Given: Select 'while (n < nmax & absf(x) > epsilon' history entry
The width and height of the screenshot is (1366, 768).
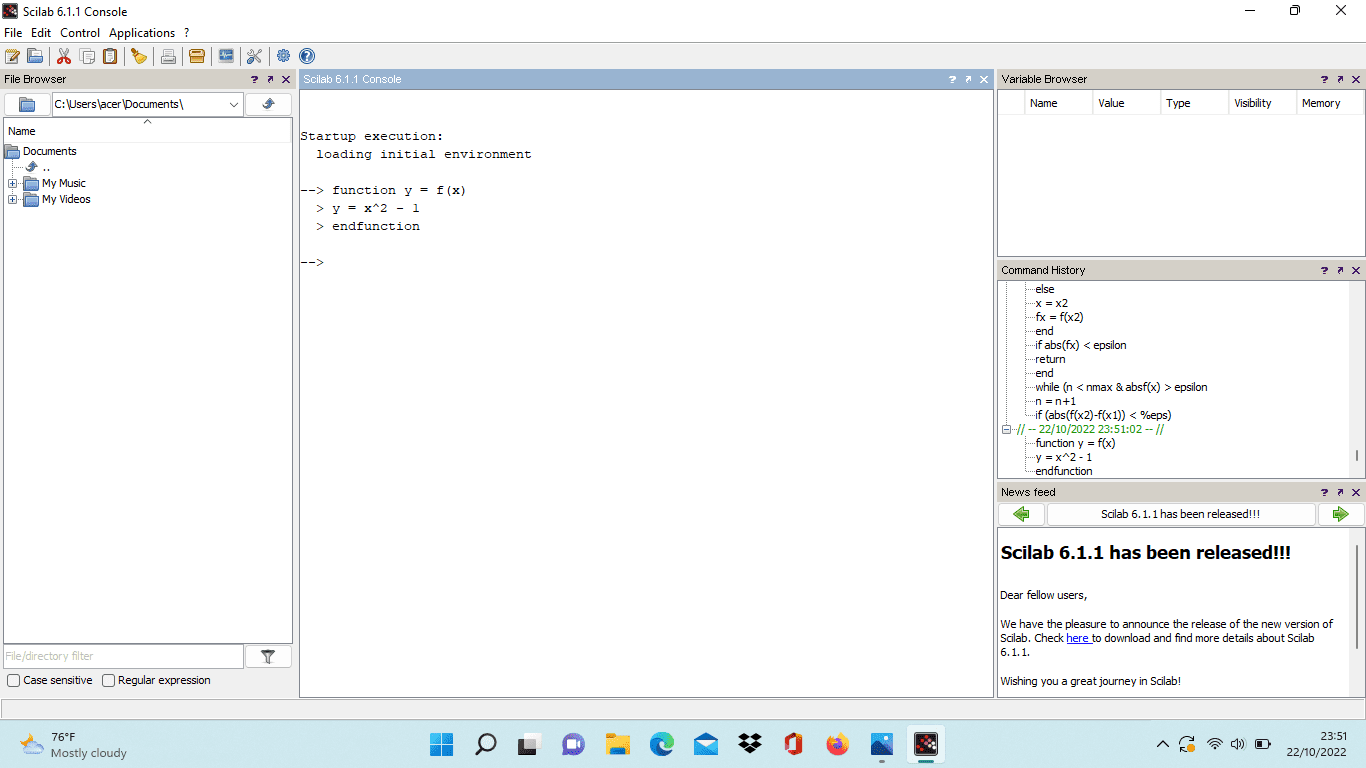Looking at the screenshot, I should 1121,387.
